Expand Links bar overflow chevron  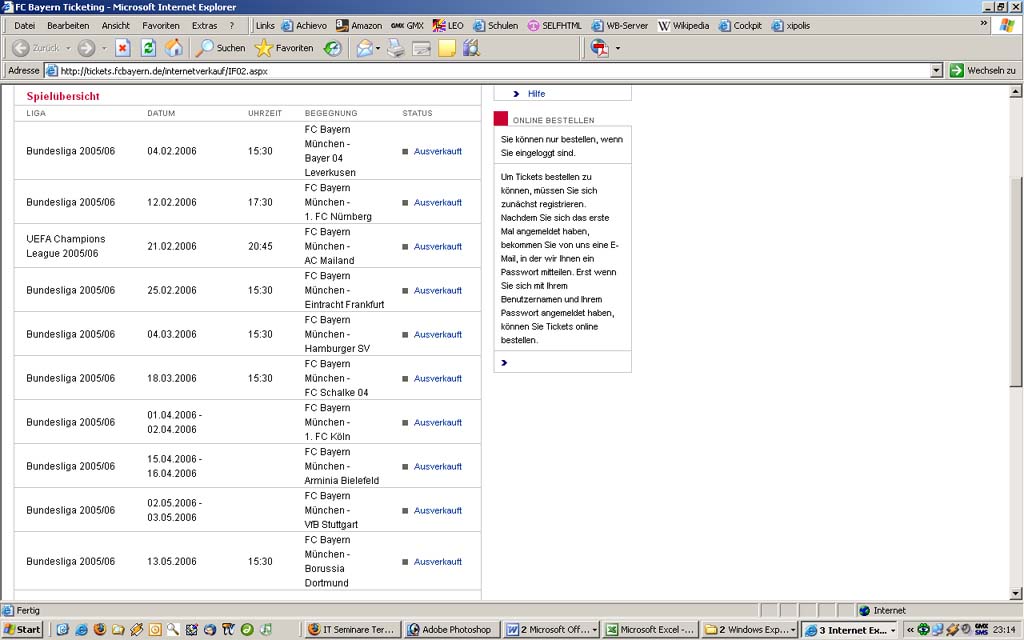pyautogui.click(x=984, y=24)
